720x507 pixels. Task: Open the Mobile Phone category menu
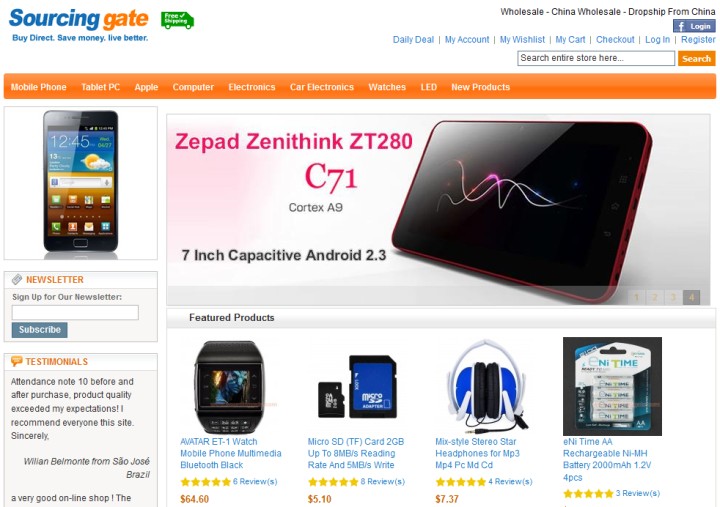coord(39,87)
